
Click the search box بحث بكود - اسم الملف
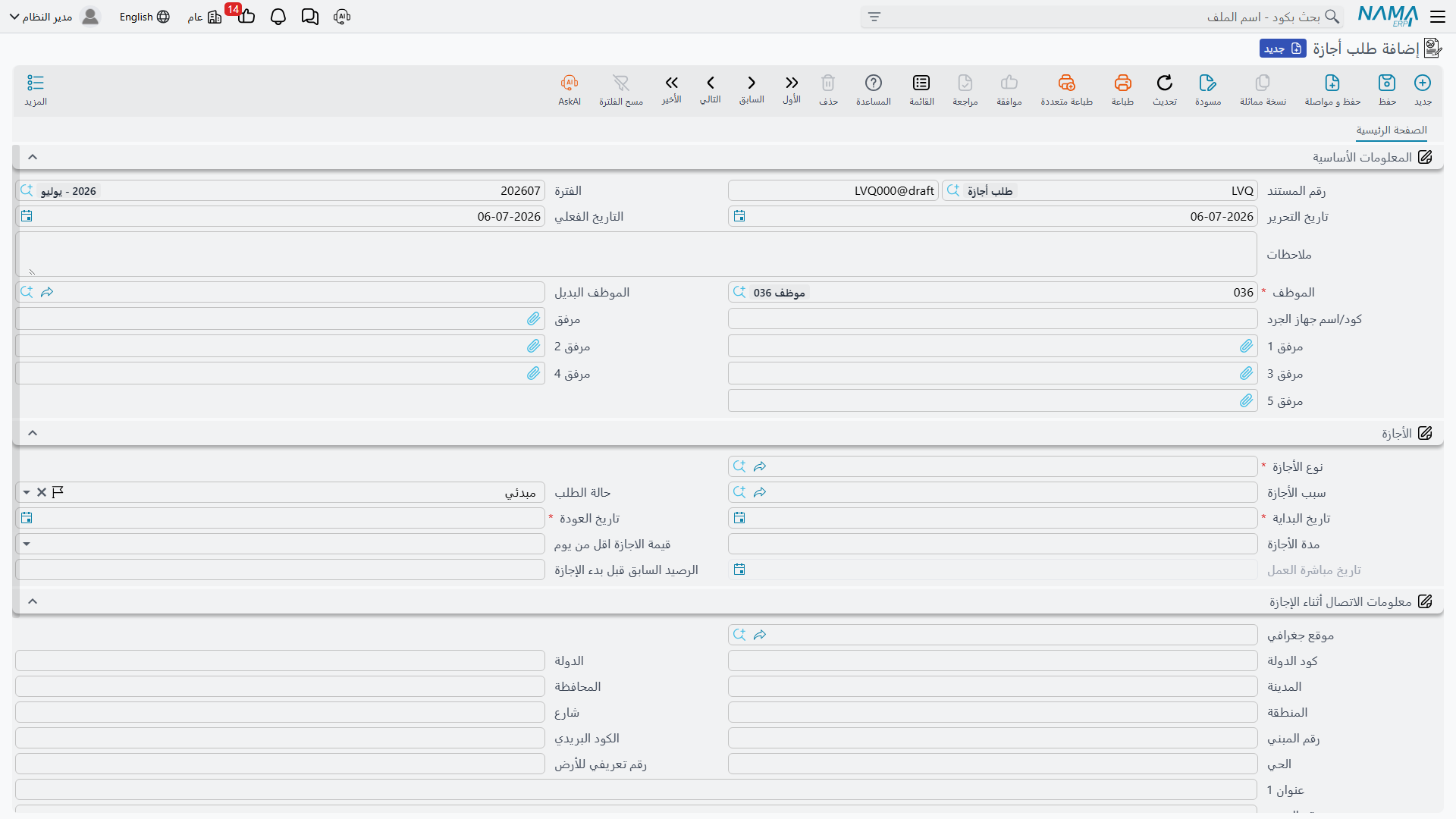1102,17
